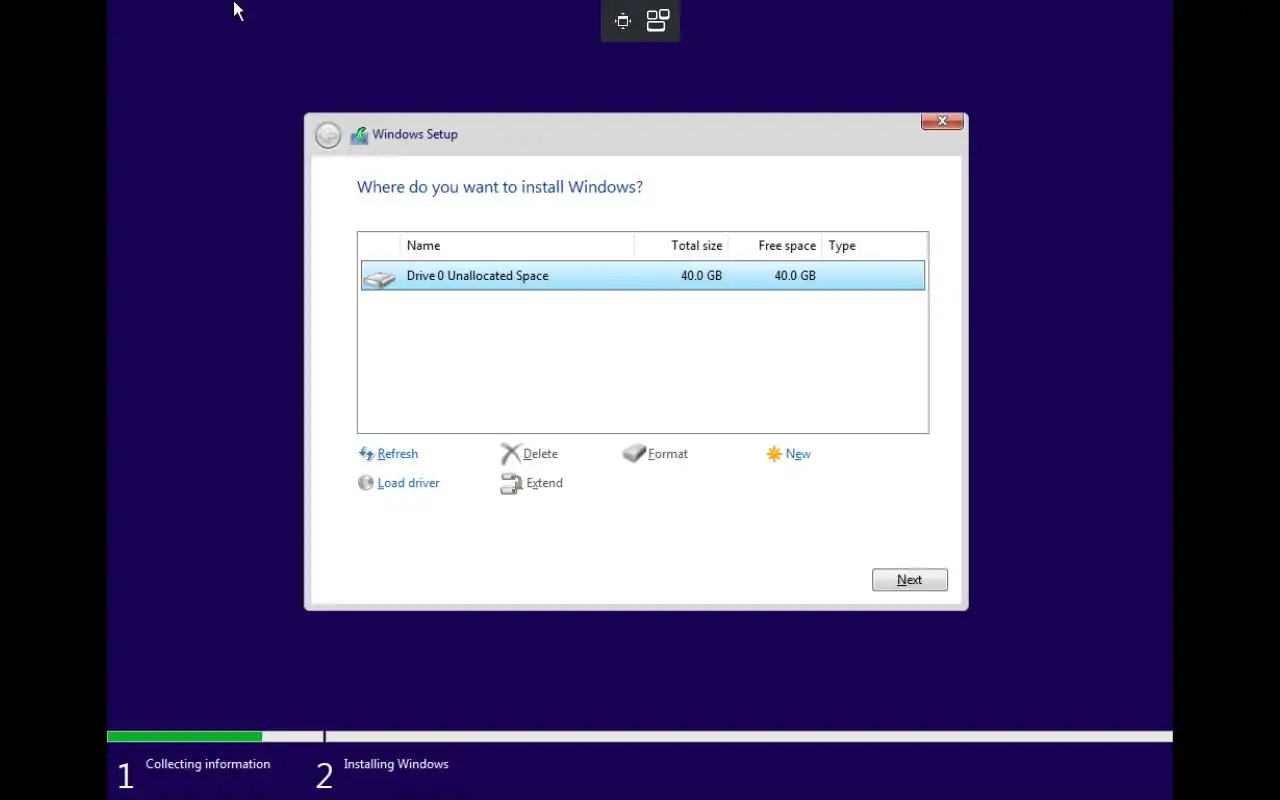Viewport: 1280px width, 800px height.
Task: Click the Load driver disc icon
Action: click(x=366, y=483)
